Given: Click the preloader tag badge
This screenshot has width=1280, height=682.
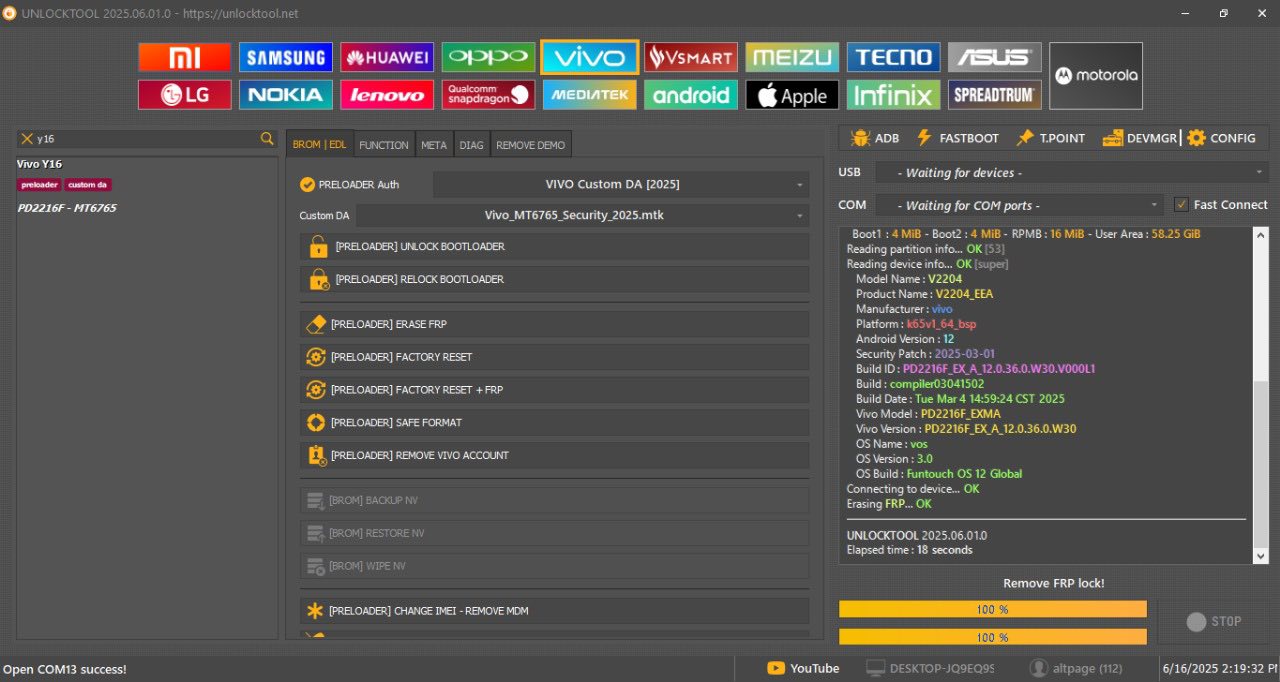Looking at the screenshot, I should click(x=40, y=185).
